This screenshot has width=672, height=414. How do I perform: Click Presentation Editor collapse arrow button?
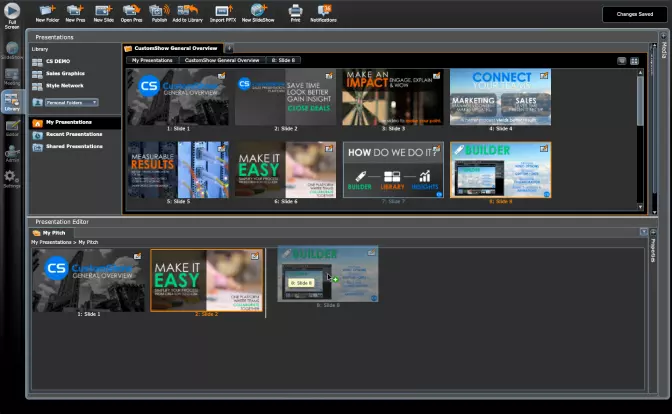644,232
